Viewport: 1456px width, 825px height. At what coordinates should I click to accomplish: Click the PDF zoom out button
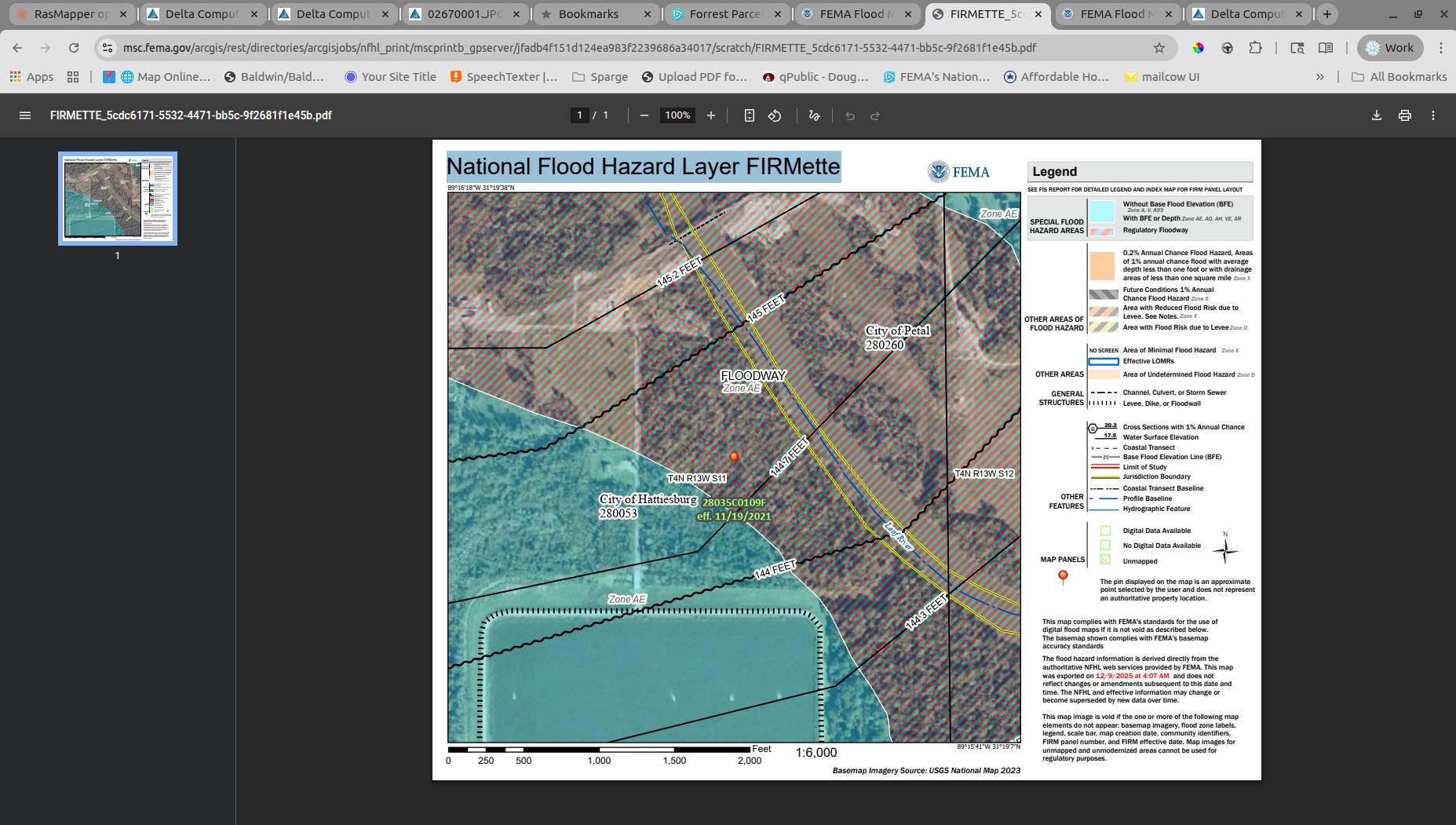644,115
